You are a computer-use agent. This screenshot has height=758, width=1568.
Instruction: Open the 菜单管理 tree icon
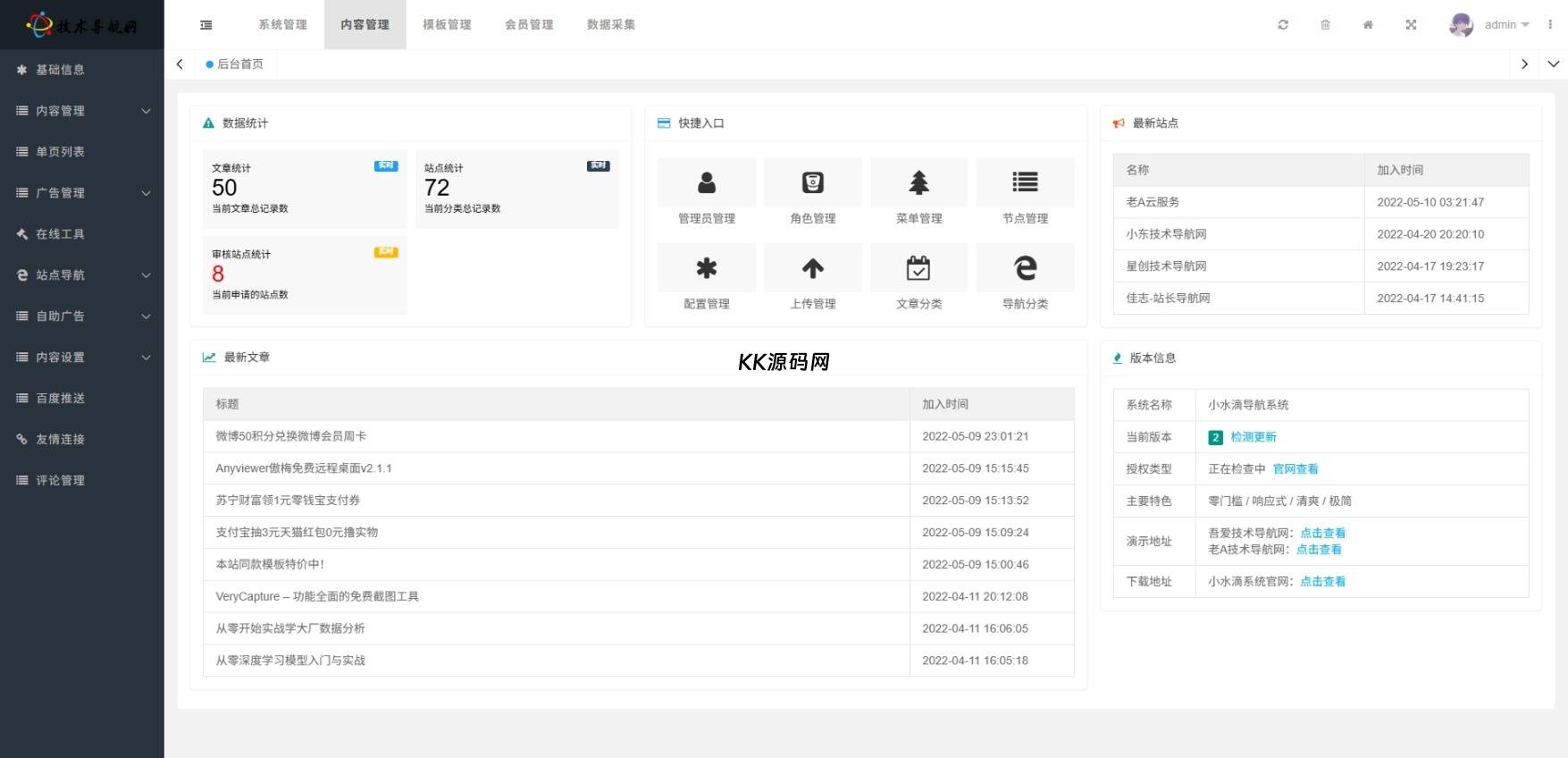click(x=918, y=182)
